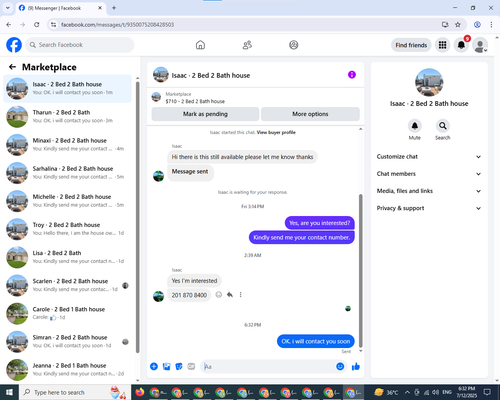Screen dimensions: 500x400
Task: Expand Chat members section
Action: point(429,174)
